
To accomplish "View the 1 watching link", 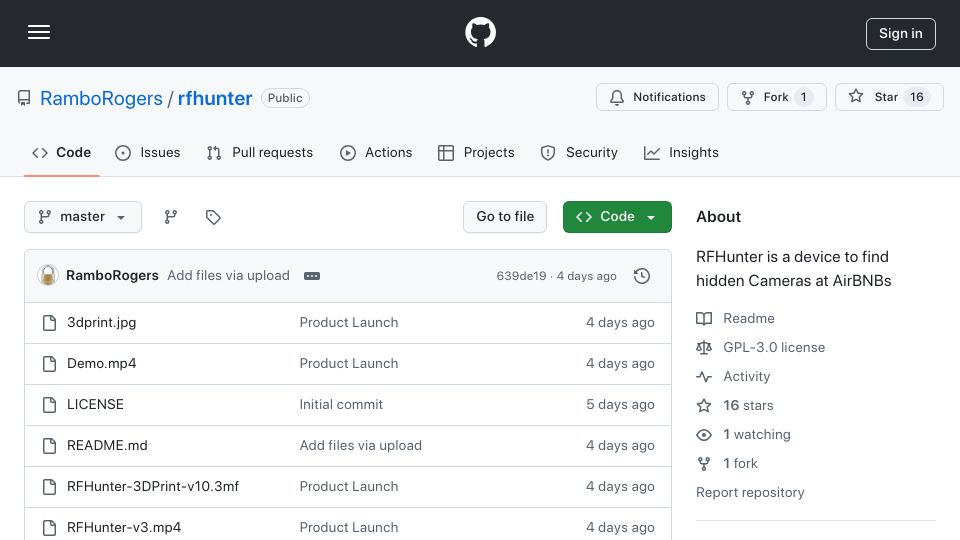I will [x=743, y=435].
